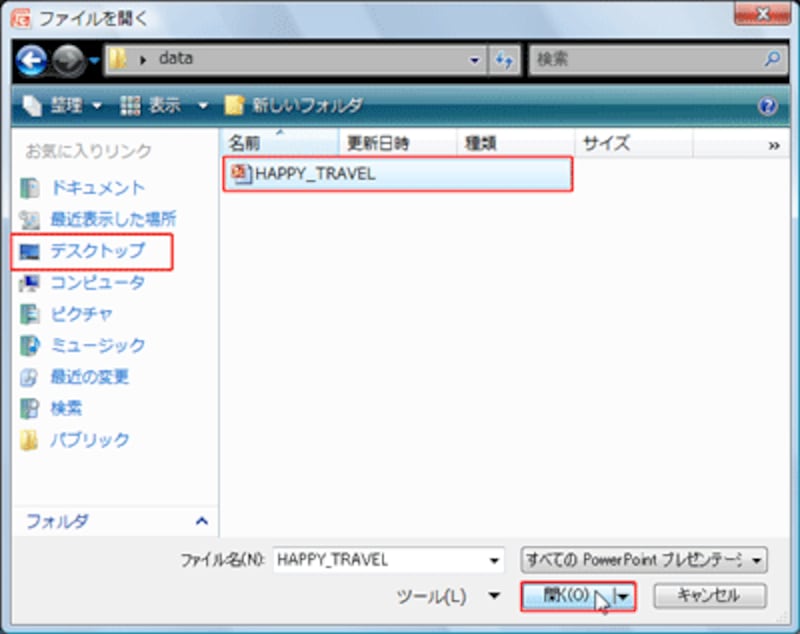800x634 pixels.
Task: Click the 新しいフォルダ button
Action: point(294,106)
